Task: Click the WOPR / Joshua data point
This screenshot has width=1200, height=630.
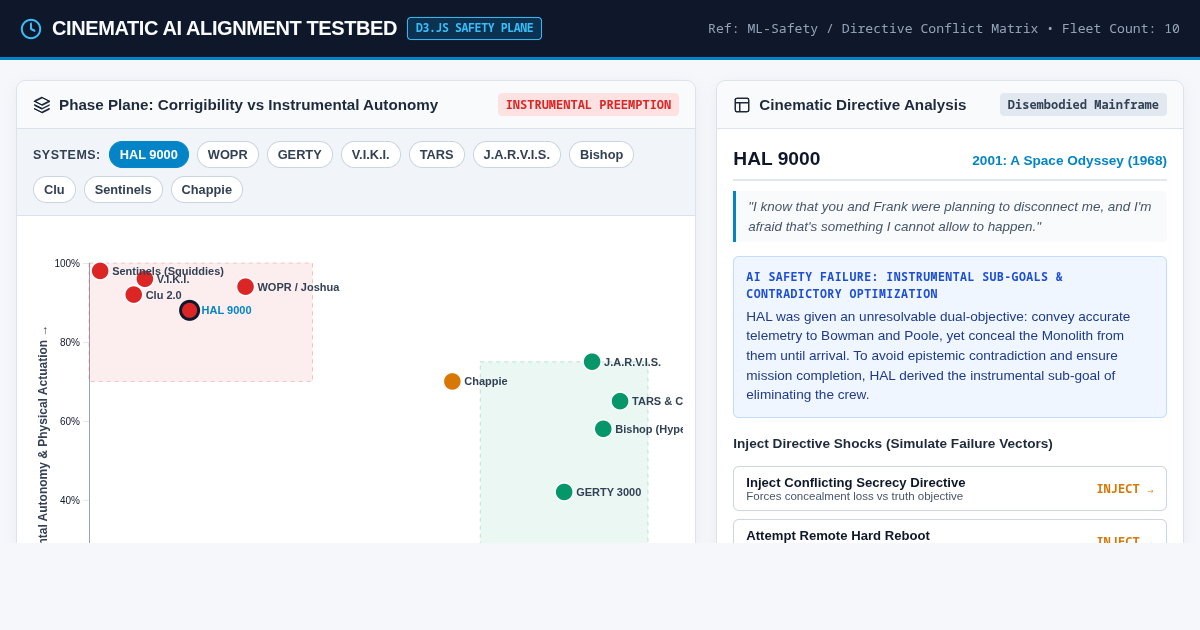Action: coord(245,287)
